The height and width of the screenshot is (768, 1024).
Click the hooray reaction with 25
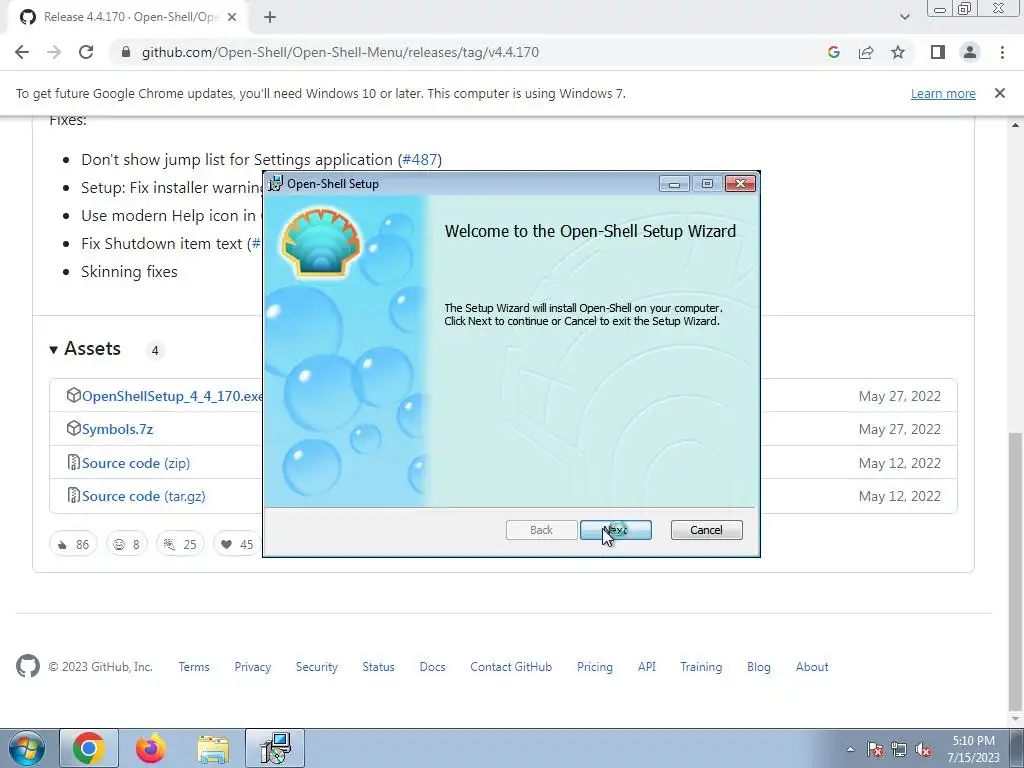click(180, 544)
